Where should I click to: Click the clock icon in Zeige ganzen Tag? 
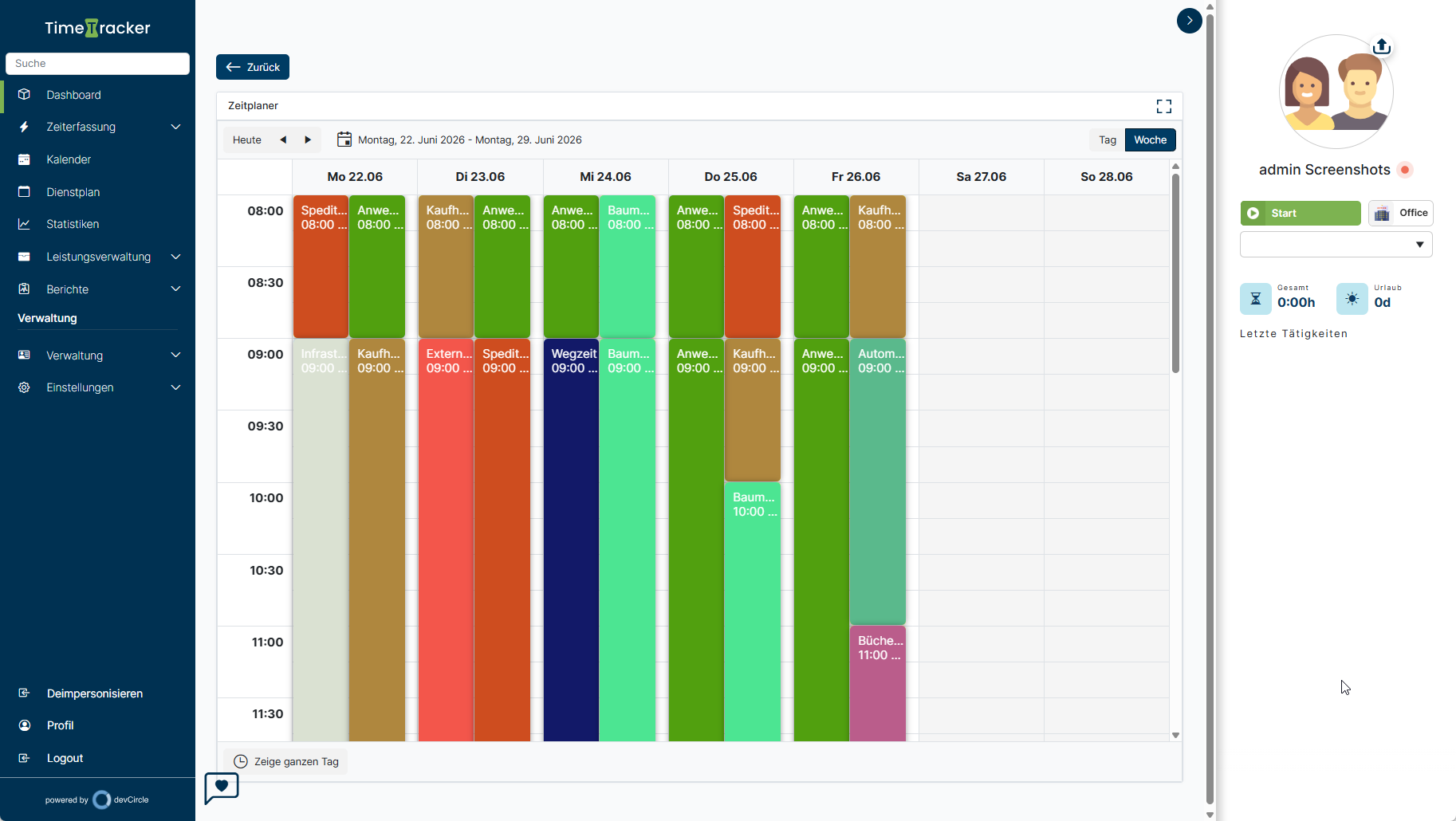tap(241, 761)
